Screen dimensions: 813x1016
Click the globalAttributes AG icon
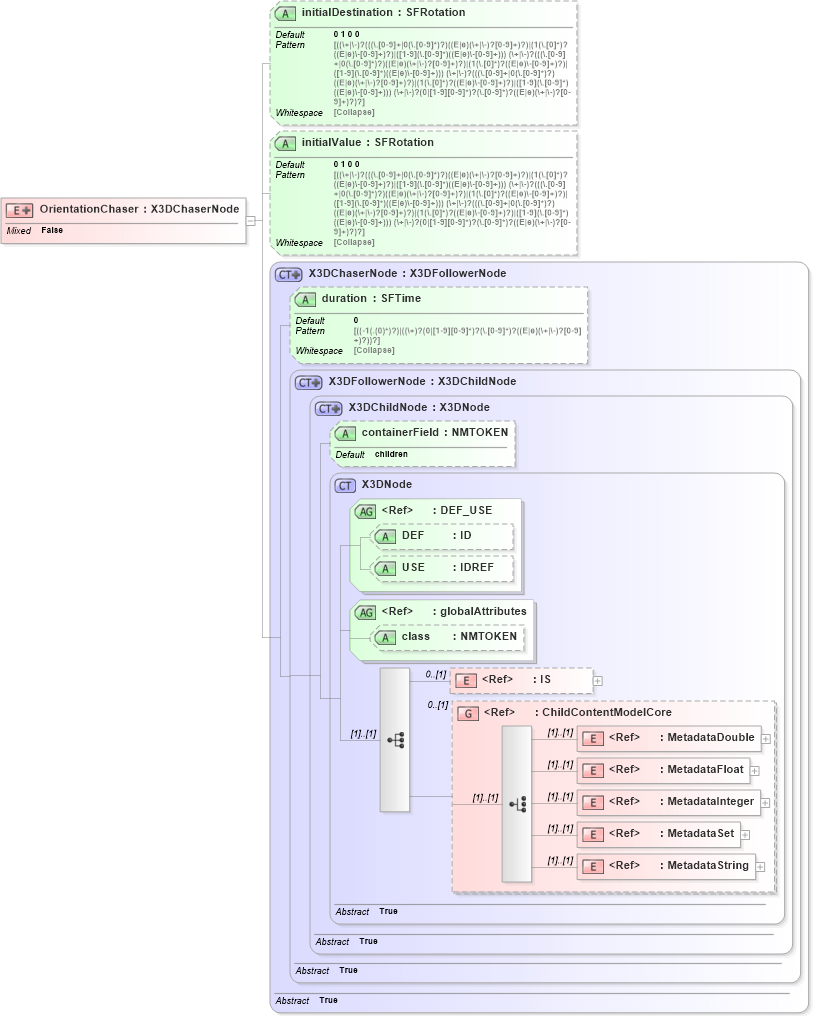(x=366, y=613)
